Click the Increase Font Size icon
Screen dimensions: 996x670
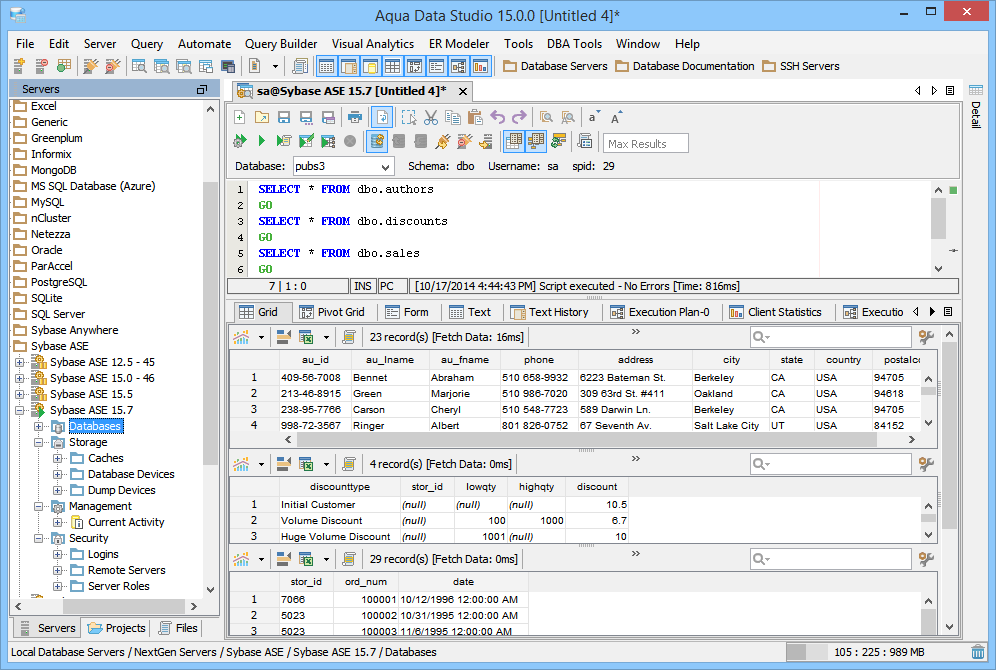(617, 117)
